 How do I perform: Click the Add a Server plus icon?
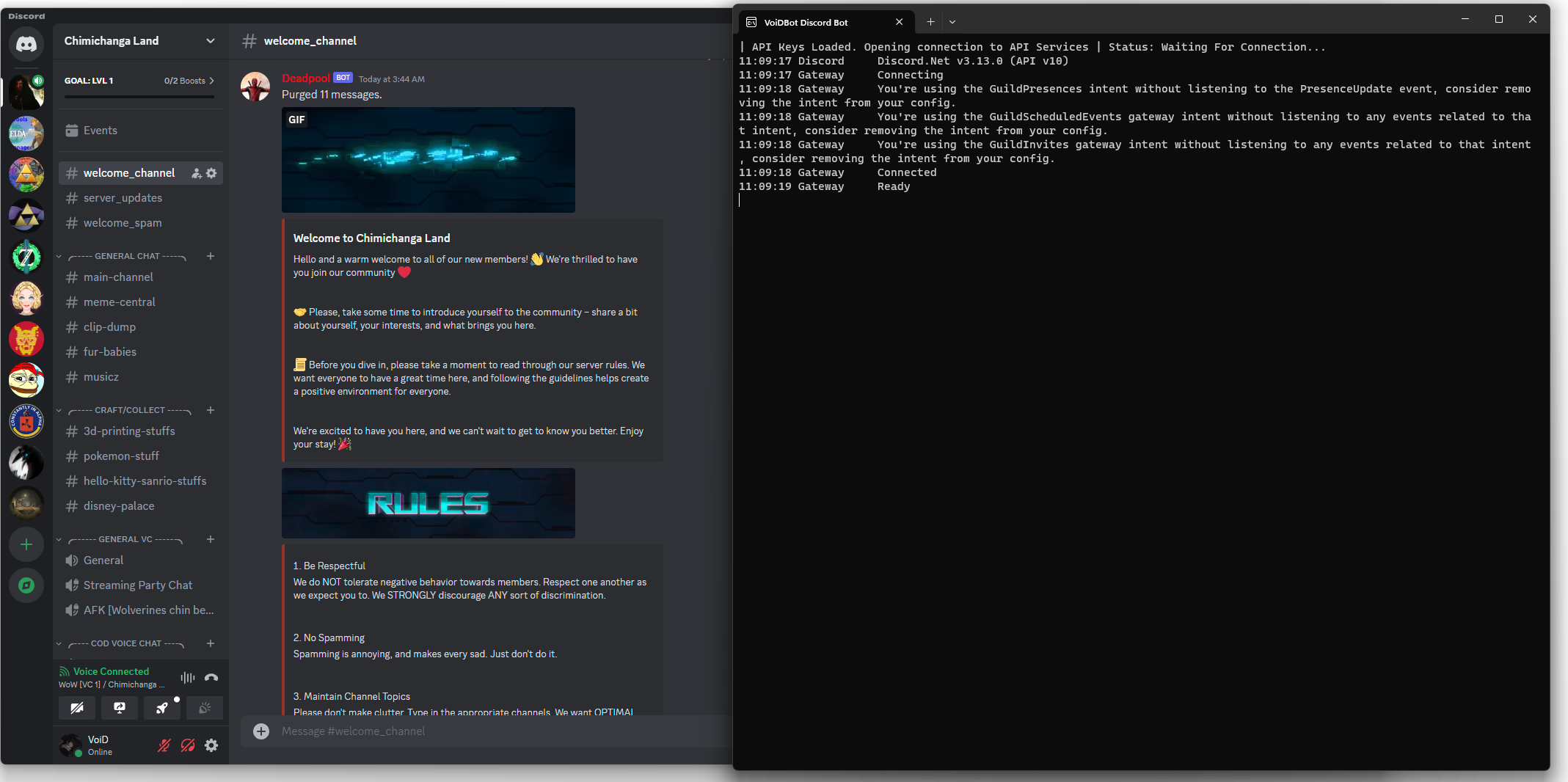[x=26, y=544]
